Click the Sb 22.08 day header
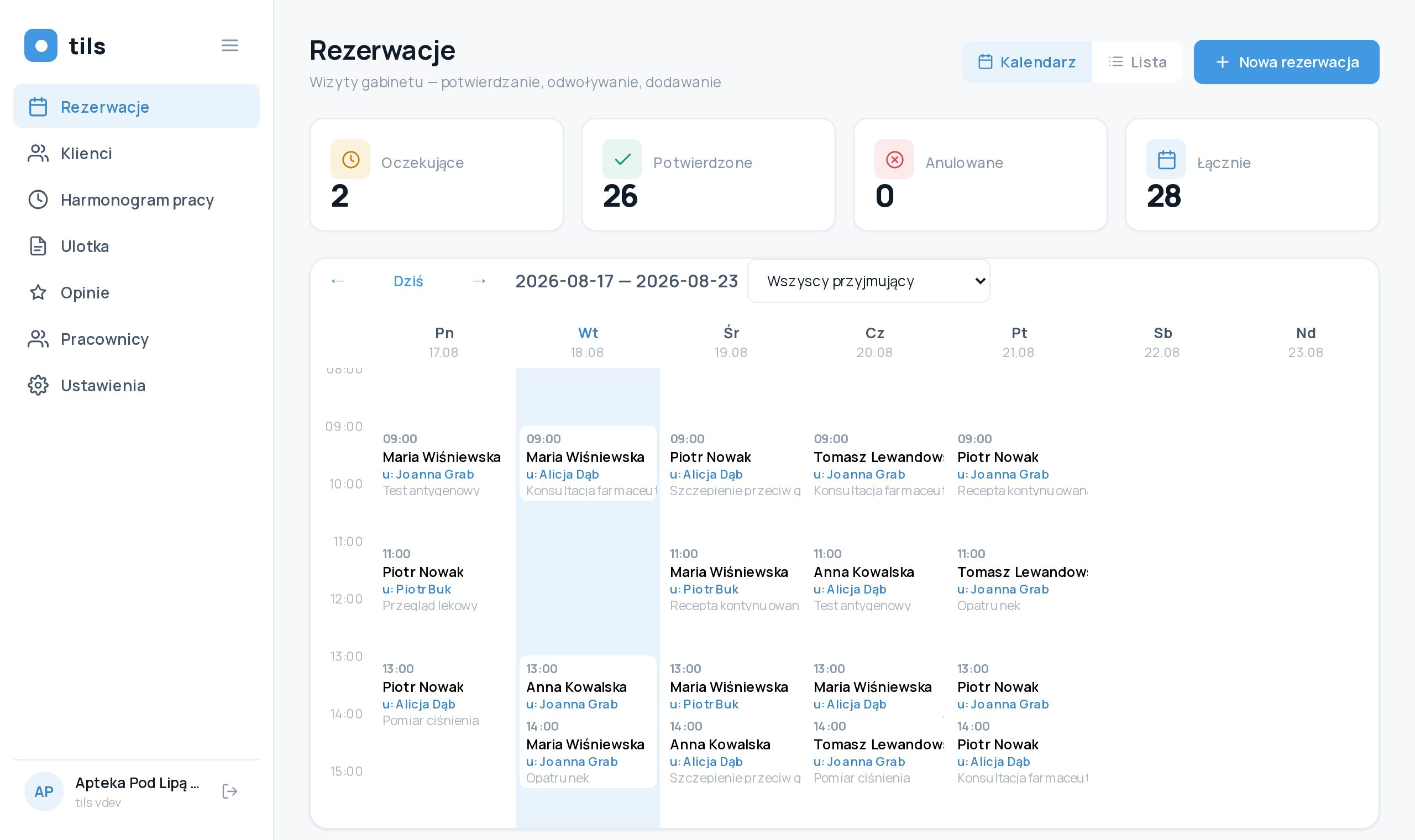This screenshot has height=840, width=1415. [1162, 342]
